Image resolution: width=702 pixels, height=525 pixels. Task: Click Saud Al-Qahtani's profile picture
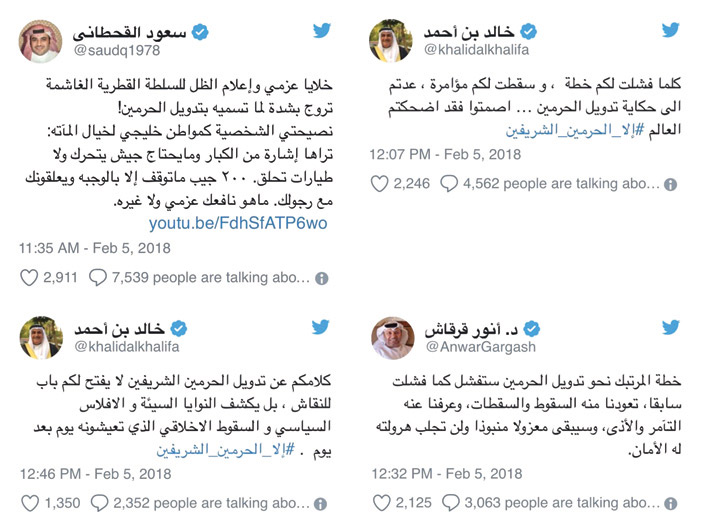pyautogui.click(x=40, y=39)
